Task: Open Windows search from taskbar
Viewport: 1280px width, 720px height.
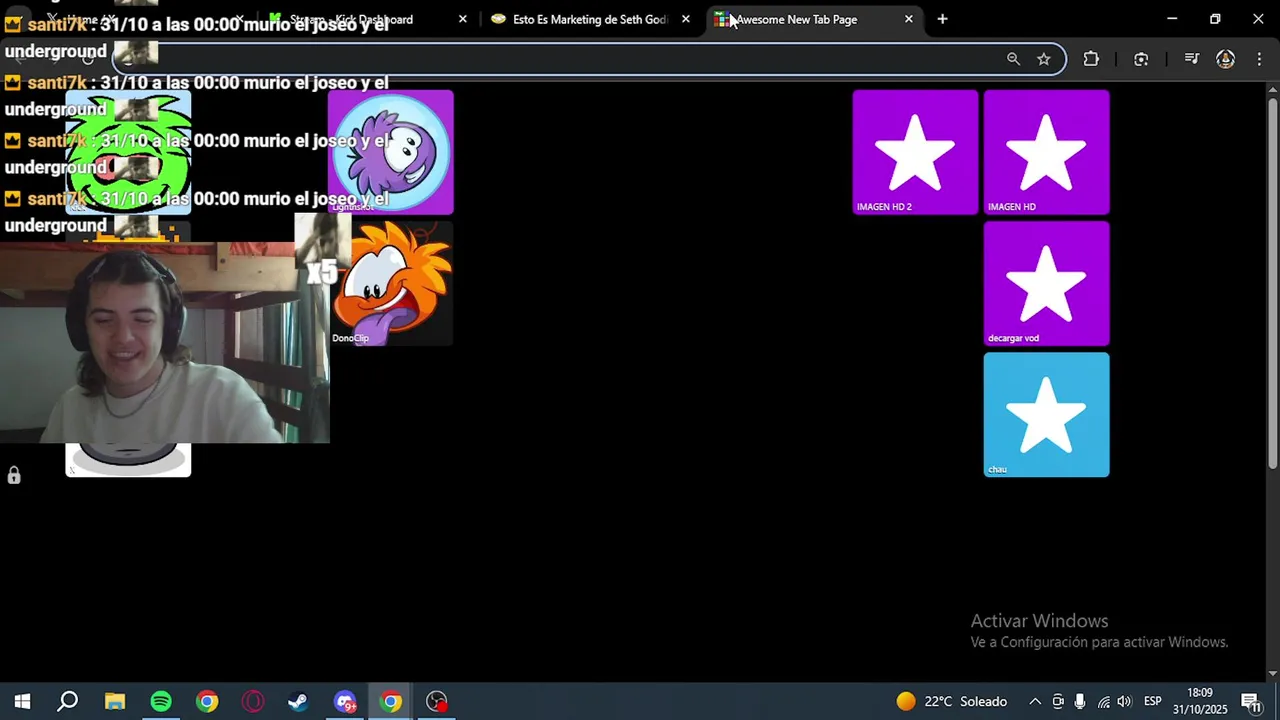Action: tap(67, 701)
